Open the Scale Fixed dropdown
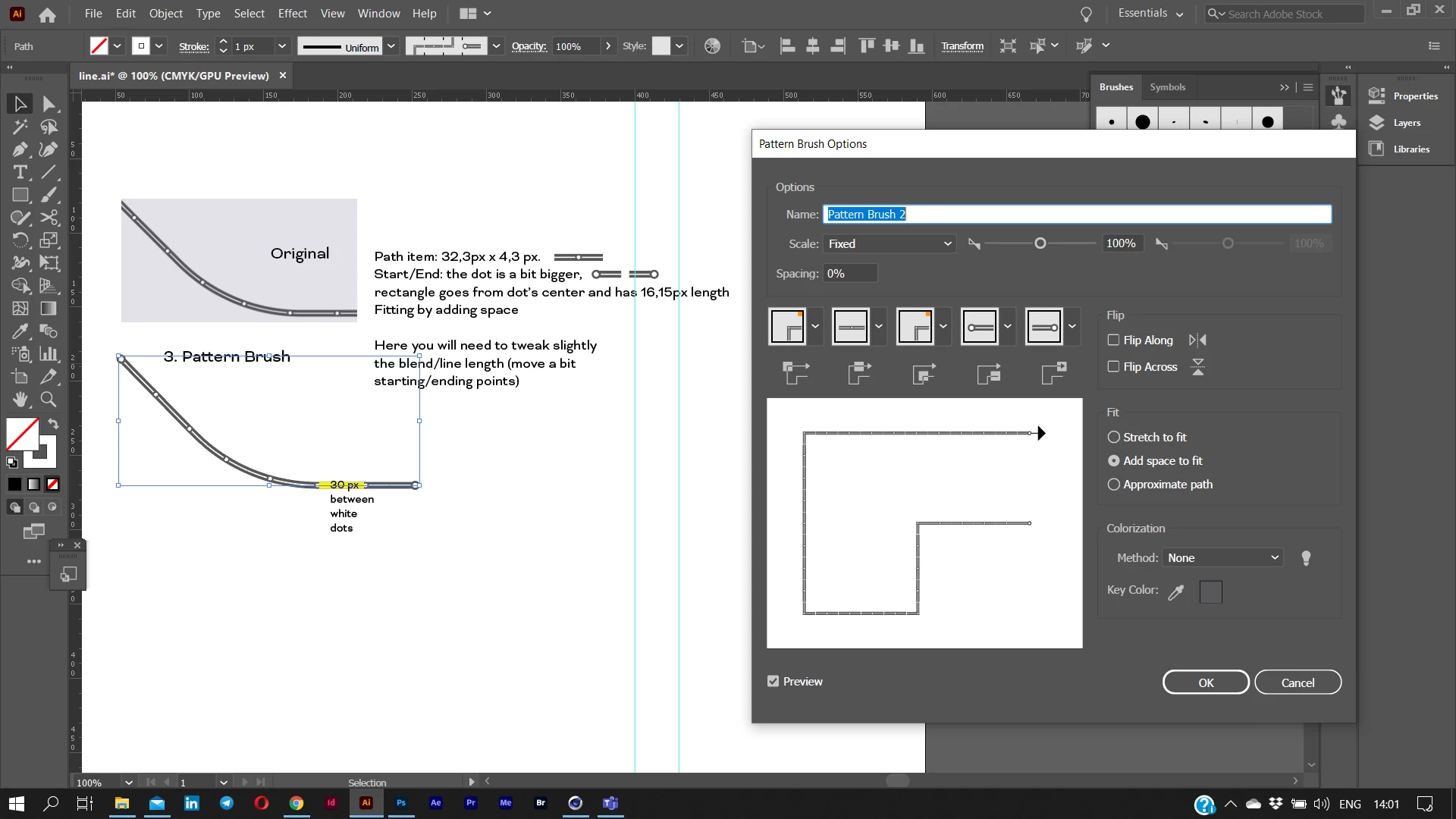1456x819 pixels. [x=889, y=244]
